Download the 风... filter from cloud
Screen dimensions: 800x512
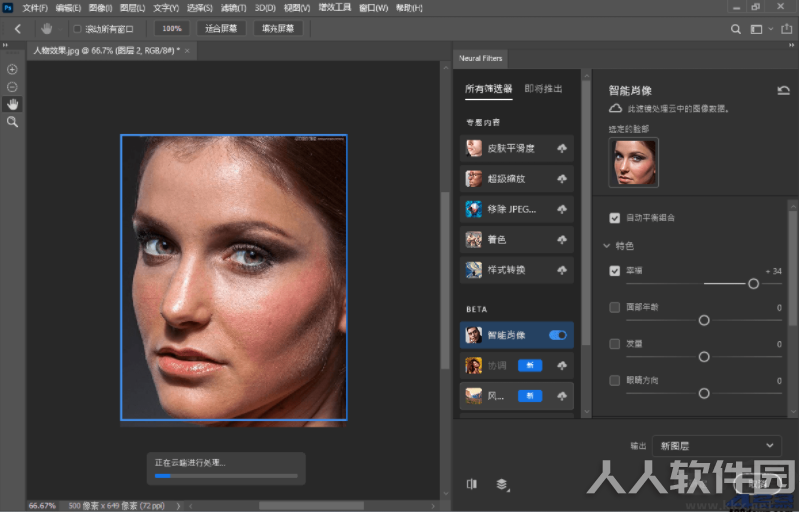pyautogui.click(x=562, y=396)
